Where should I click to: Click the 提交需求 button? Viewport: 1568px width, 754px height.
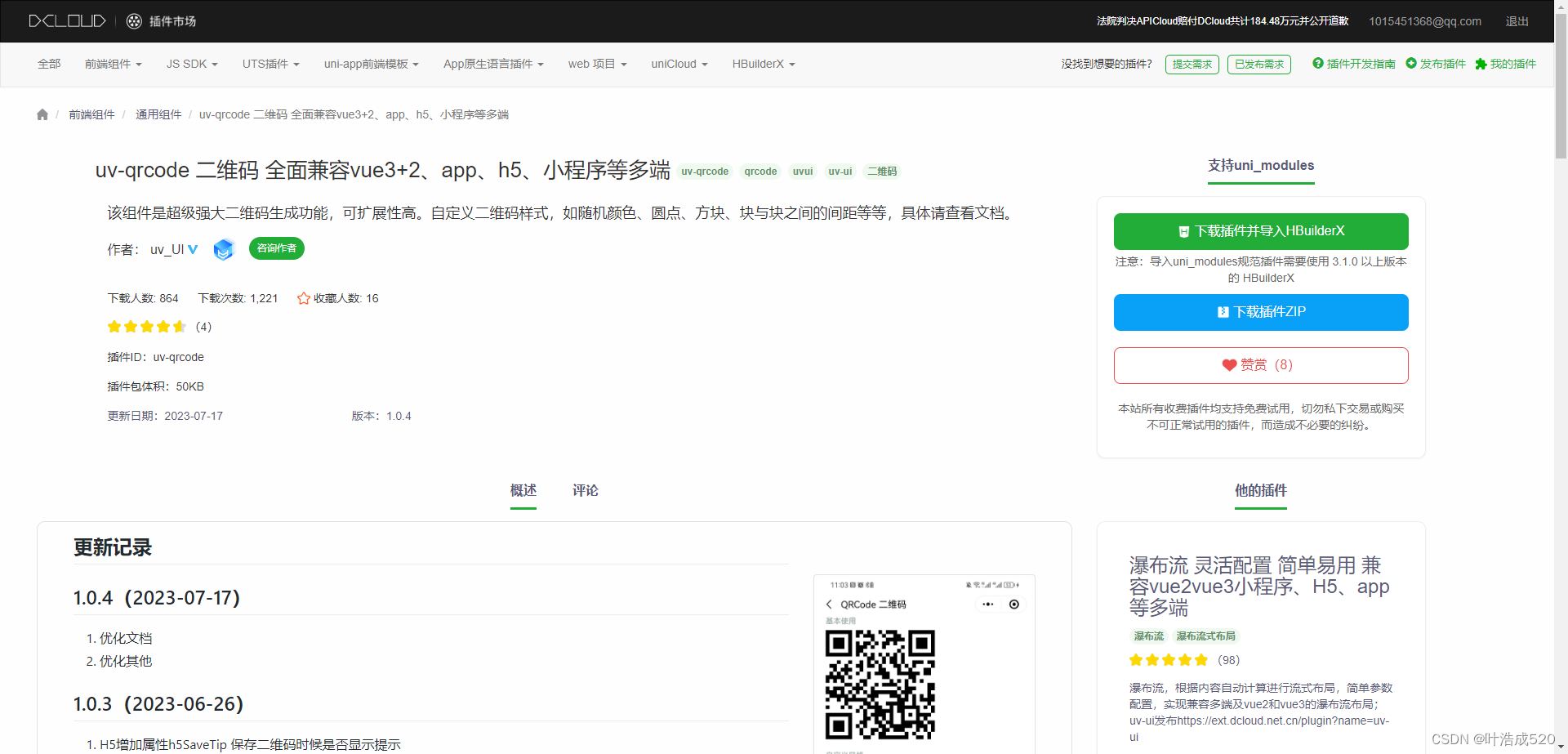pyautogui.click(x=1192, y=65)
